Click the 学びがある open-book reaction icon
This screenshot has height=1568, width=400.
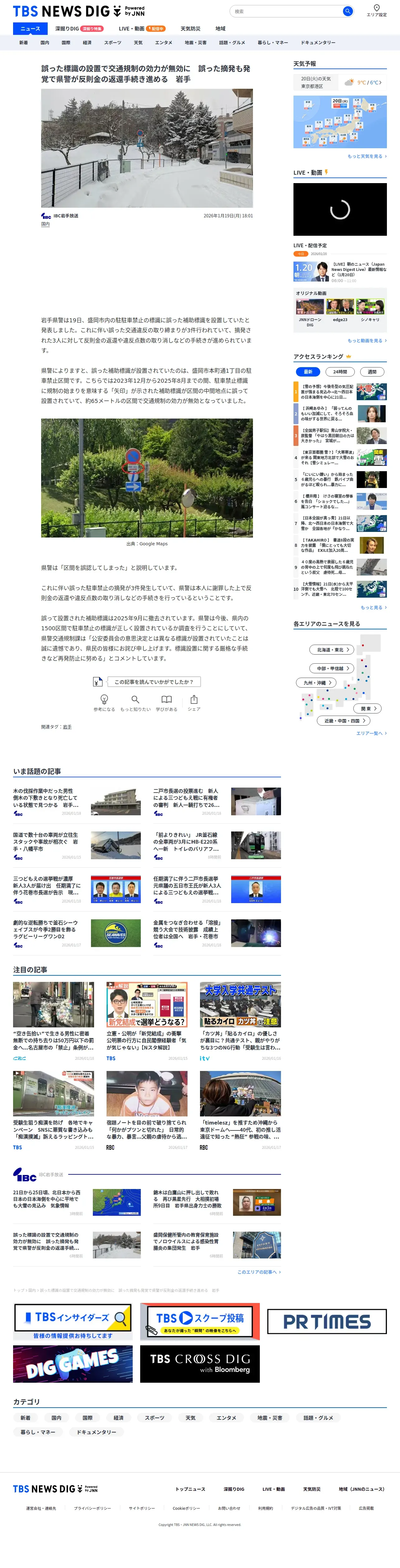point(166,699)
